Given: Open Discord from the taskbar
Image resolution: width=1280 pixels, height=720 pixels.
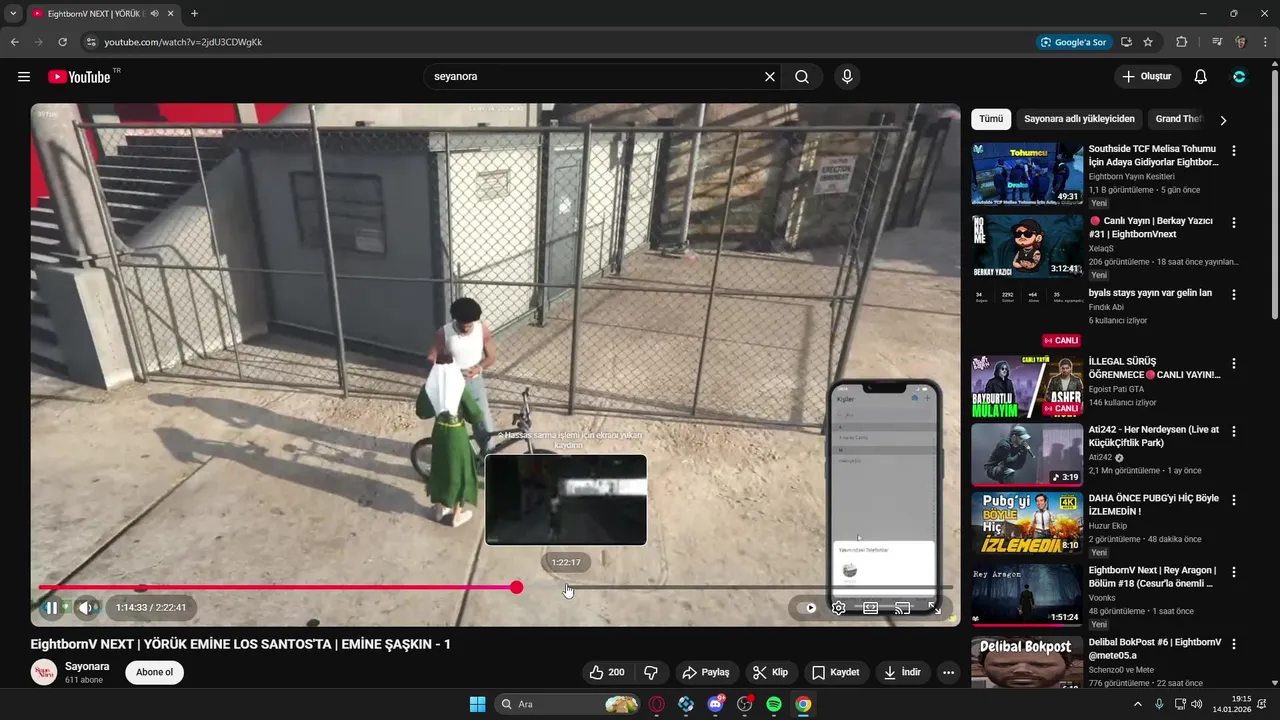Looking at the screenshot, I should point(716,704).
